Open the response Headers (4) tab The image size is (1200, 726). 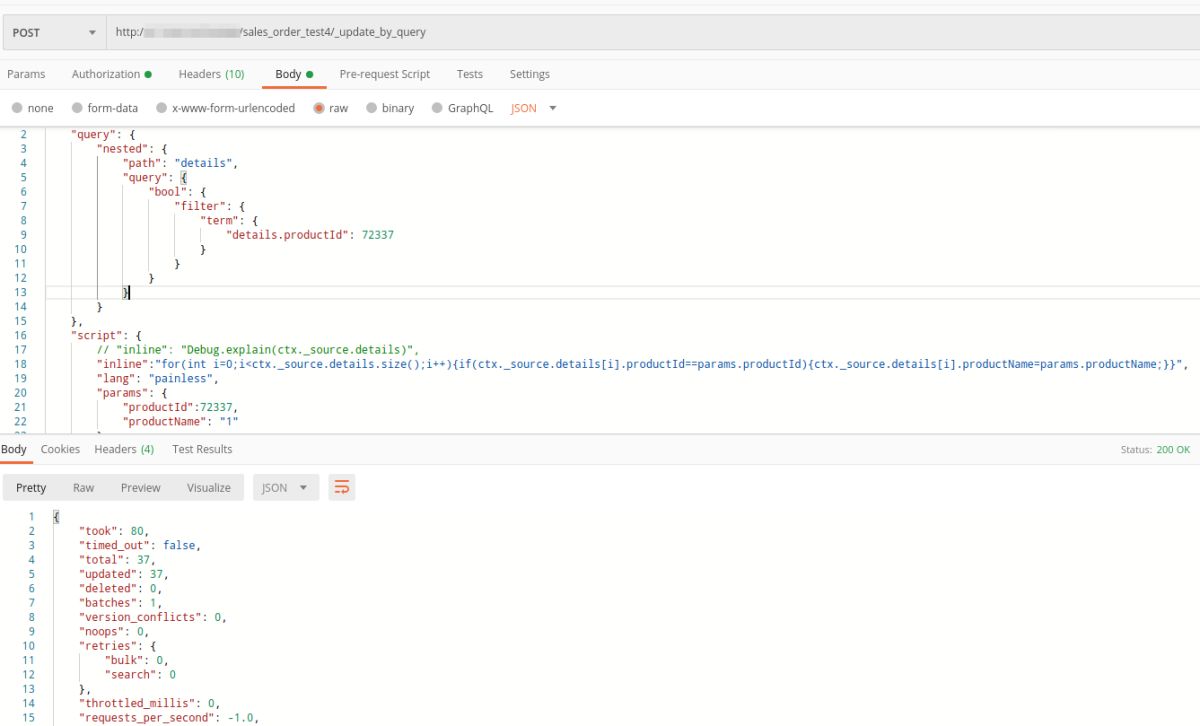124,450
